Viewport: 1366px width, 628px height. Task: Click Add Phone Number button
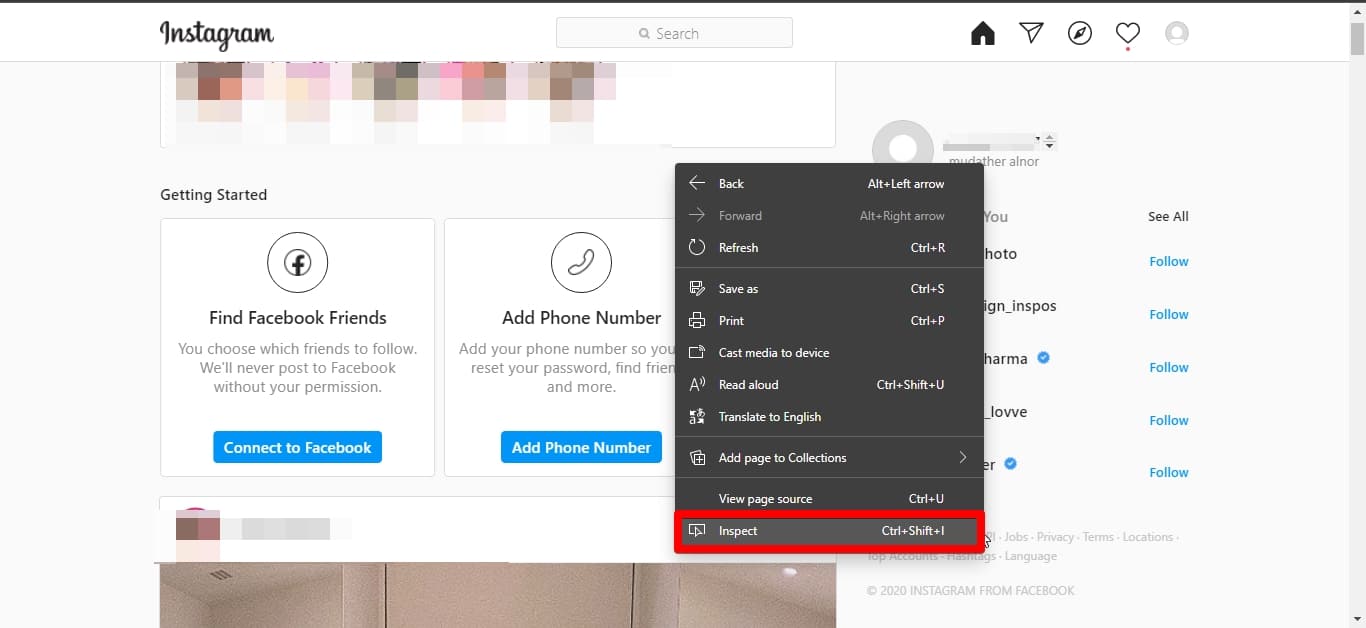pyautogui.click(x=581, y=447)
